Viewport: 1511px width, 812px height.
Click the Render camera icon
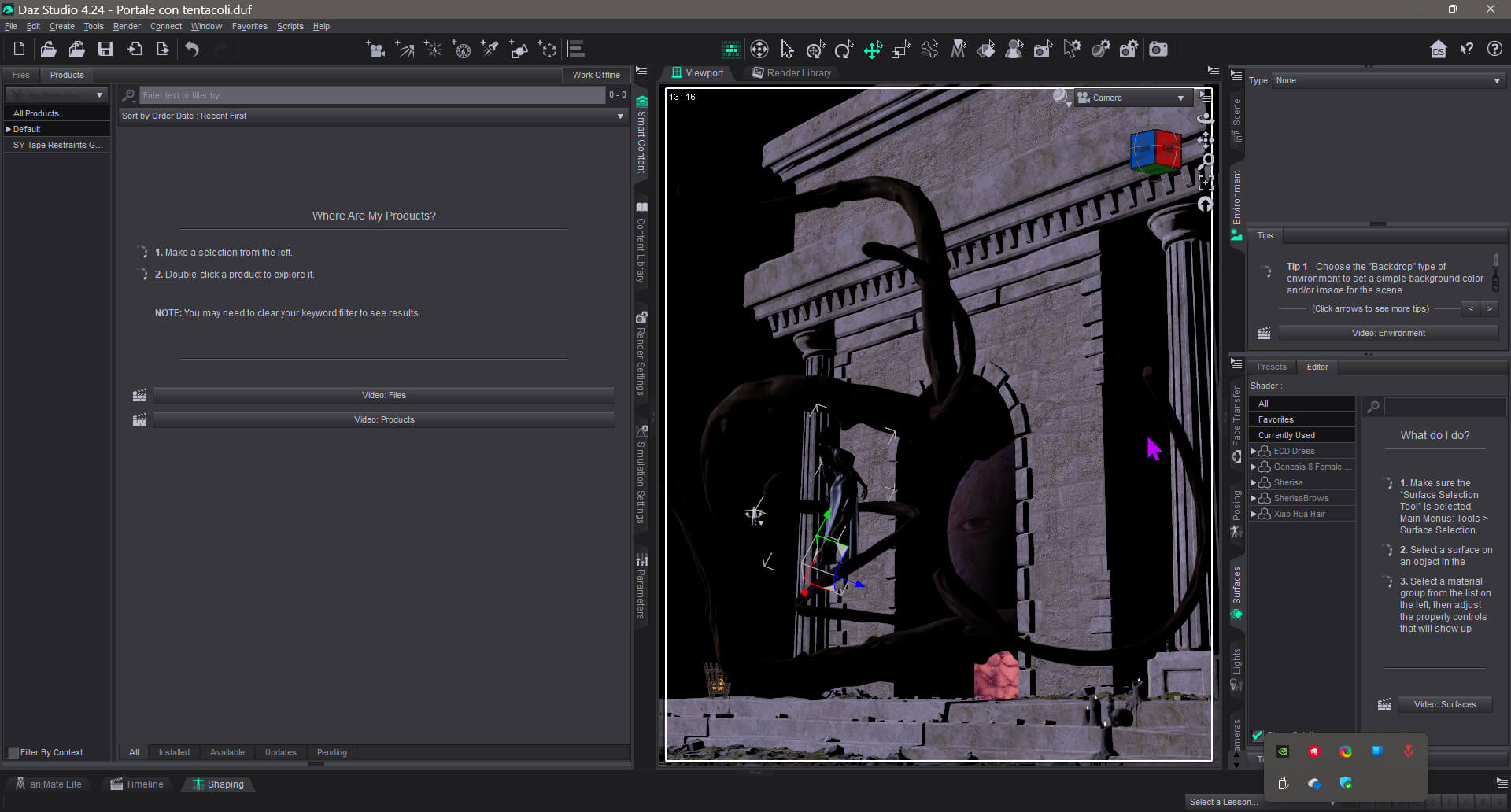click(1158, 50)
